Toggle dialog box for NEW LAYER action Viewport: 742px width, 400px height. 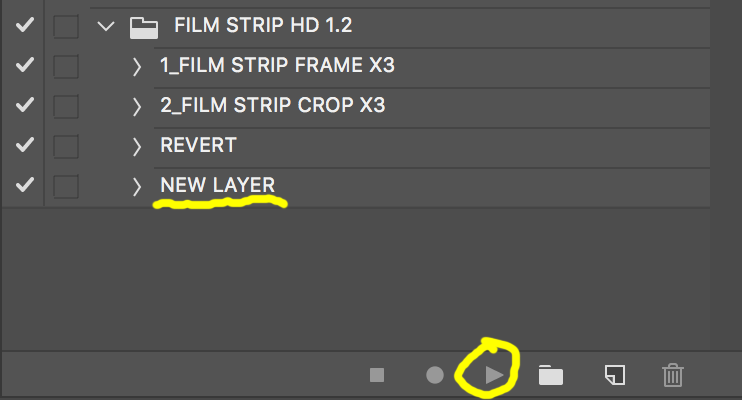[66, 187]
